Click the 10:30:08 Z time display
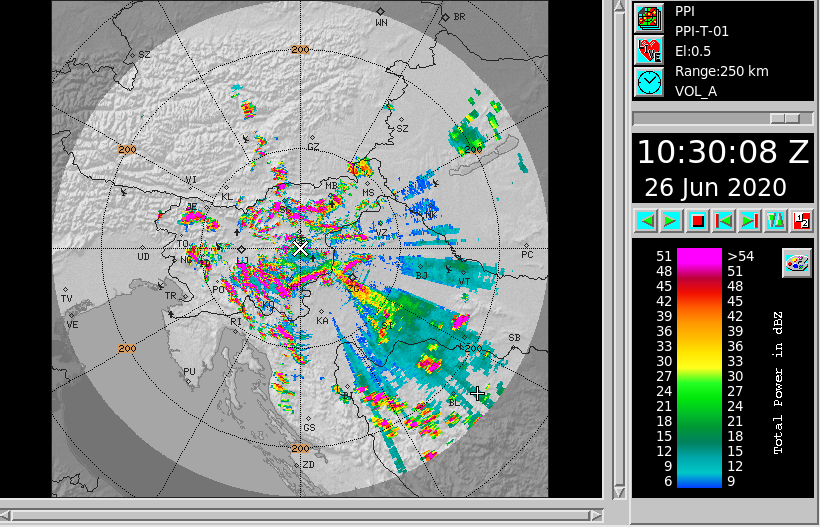Screen dimensions: 820x527 click(x=722, y=152)
